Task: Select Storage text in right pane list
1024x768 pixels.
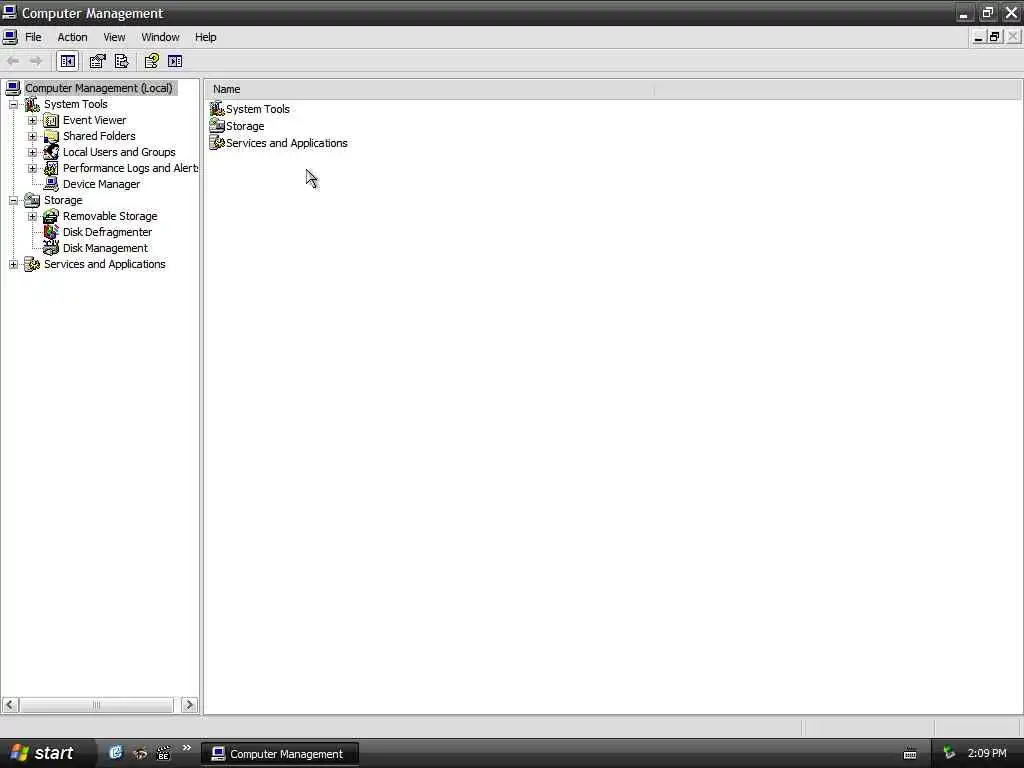Action: click(x=245, y=126)
